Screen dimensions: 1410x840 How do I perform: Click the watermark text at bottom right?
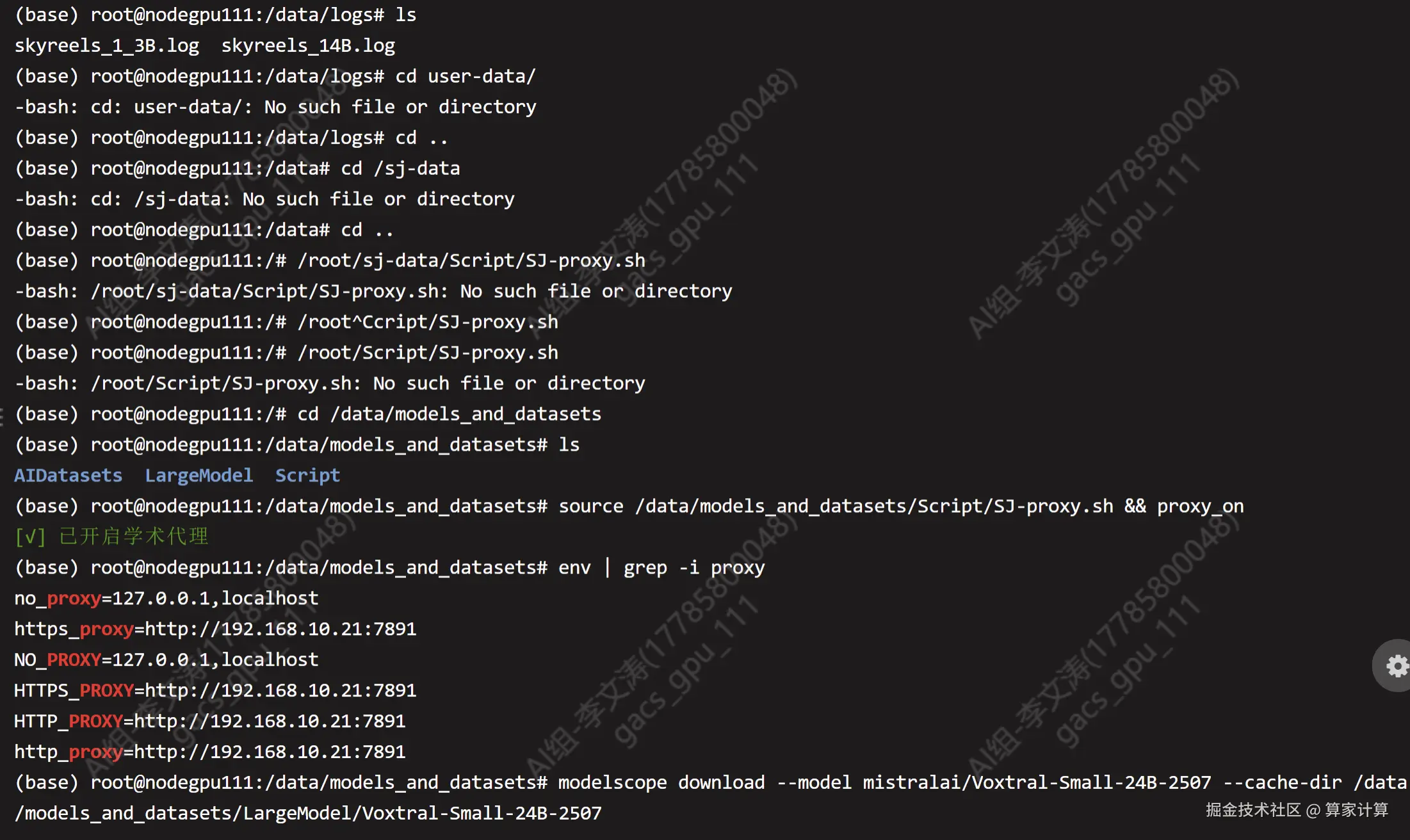pyautogui.click(x=1297, y=810)
